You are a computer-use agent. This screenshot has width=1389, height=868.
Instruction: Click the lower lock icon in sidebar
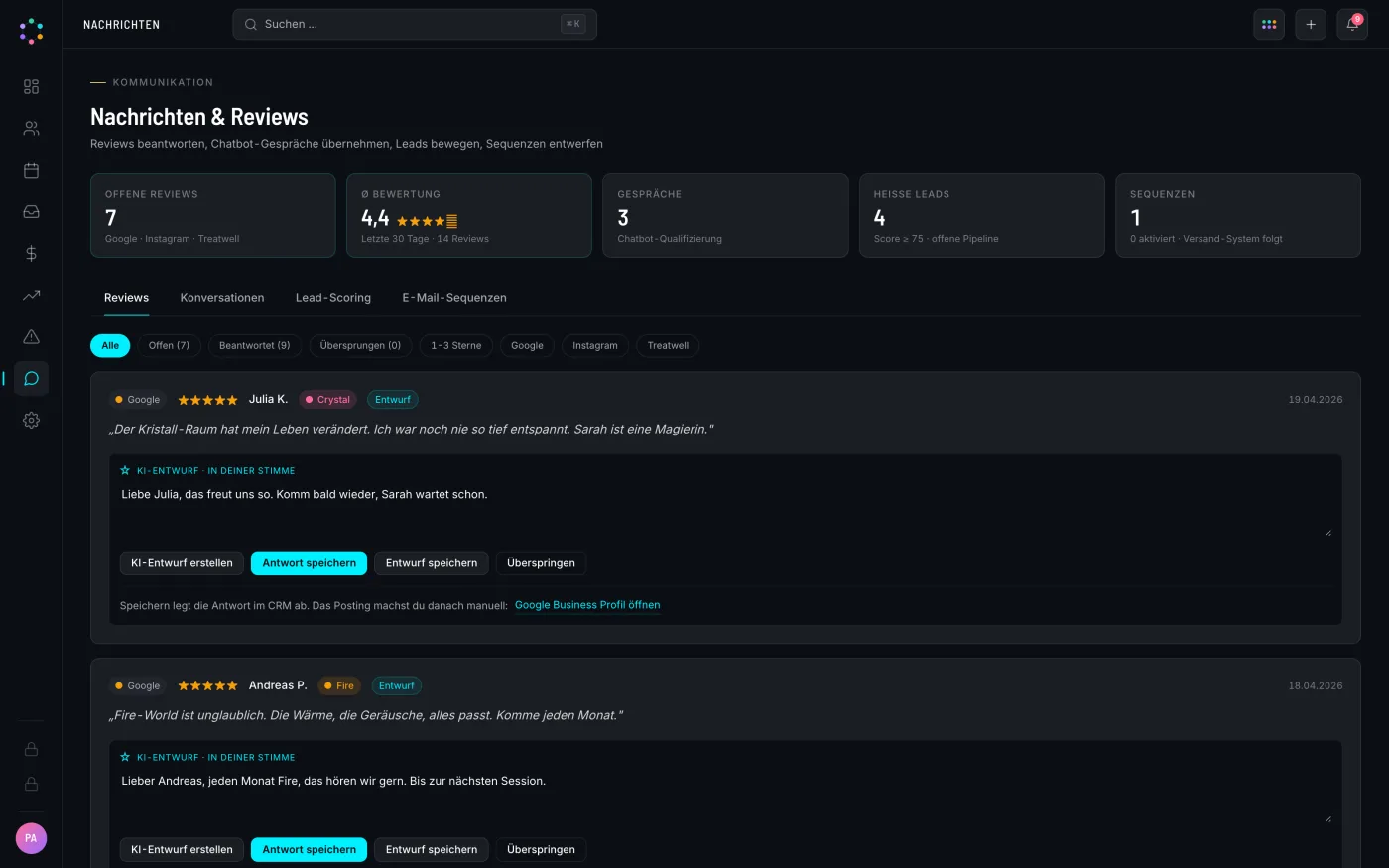31,784
